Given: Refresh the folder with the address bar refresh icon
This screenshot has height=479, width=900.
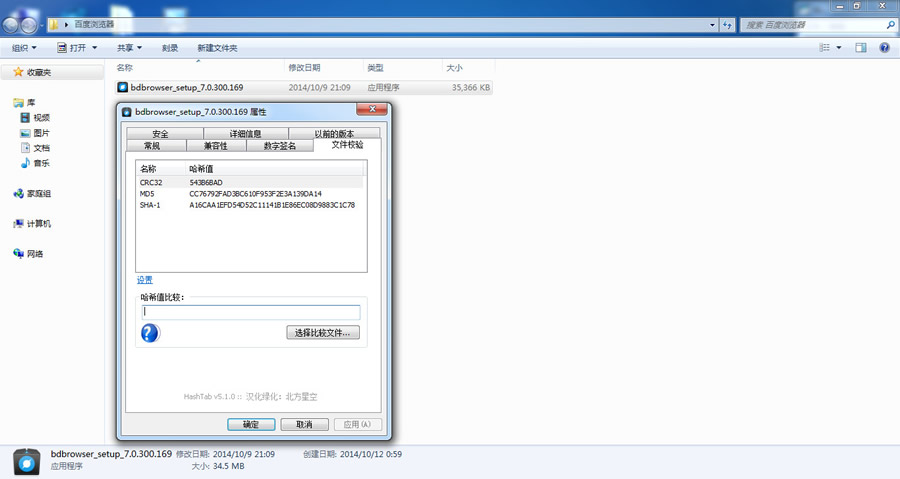Looking at the screenshot, I should [728, 25].
